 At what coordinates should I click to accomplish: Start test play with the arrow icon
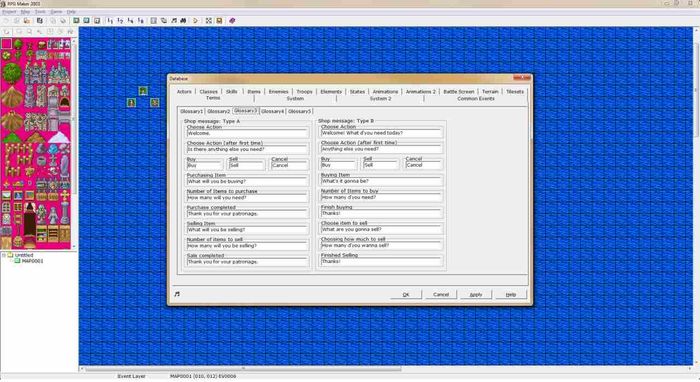point(196,21)
